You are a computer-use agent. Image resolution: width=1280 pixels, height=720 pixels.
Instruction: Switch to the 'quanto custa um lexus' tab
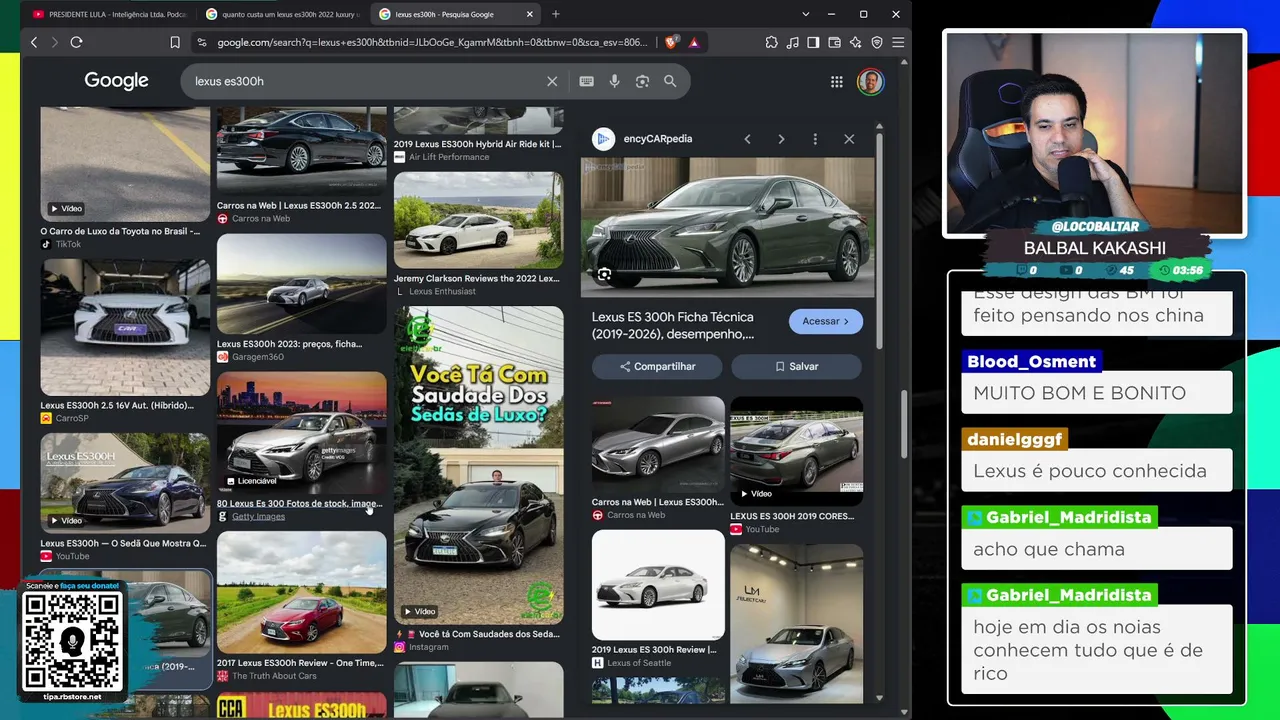click(283, 14)
